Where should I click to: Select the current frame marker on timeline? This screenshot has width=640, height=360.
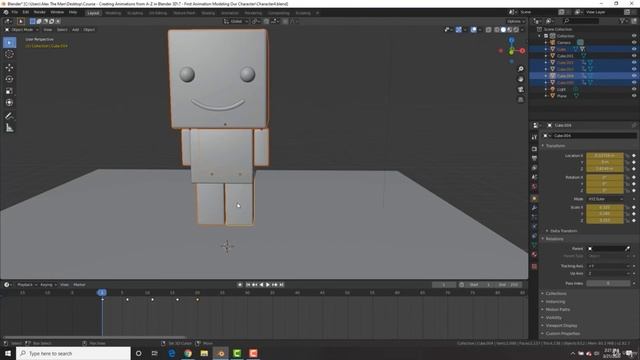(102, 292)
